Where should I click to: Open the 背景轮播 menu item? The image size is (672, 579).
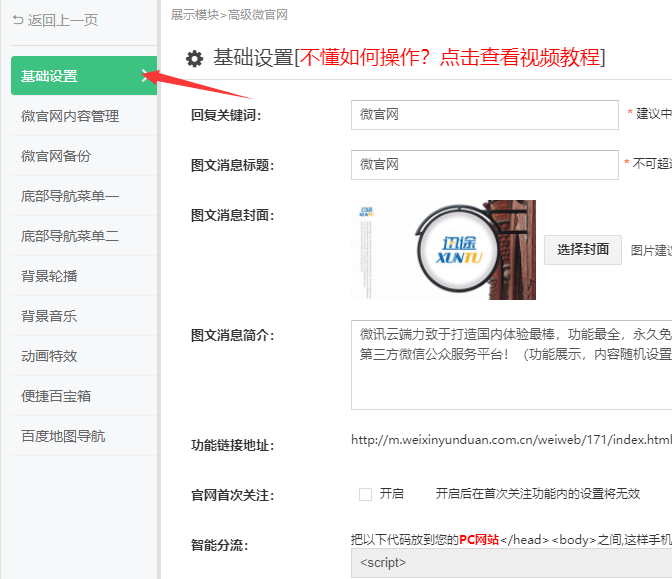click(49, 276)
